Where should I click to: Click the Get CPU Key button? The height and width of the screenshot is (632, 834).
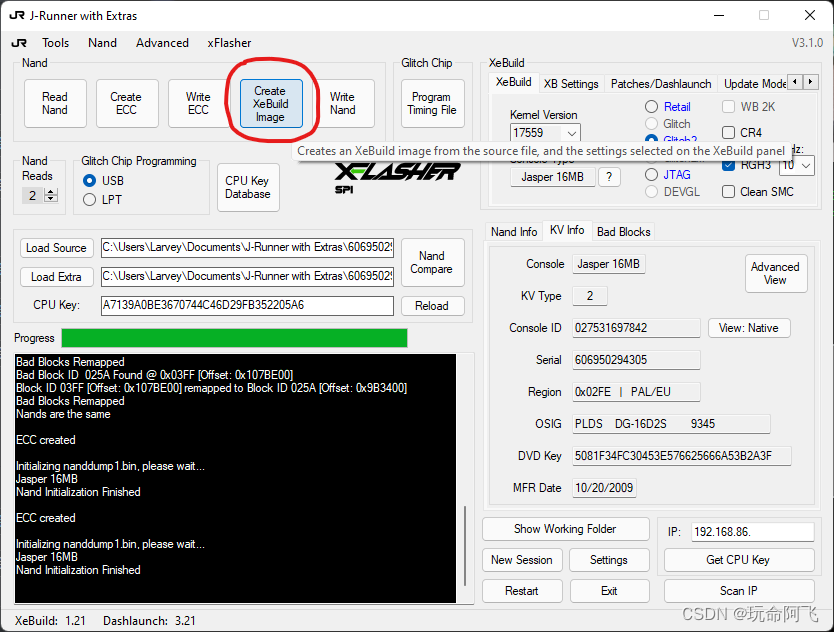739,560
